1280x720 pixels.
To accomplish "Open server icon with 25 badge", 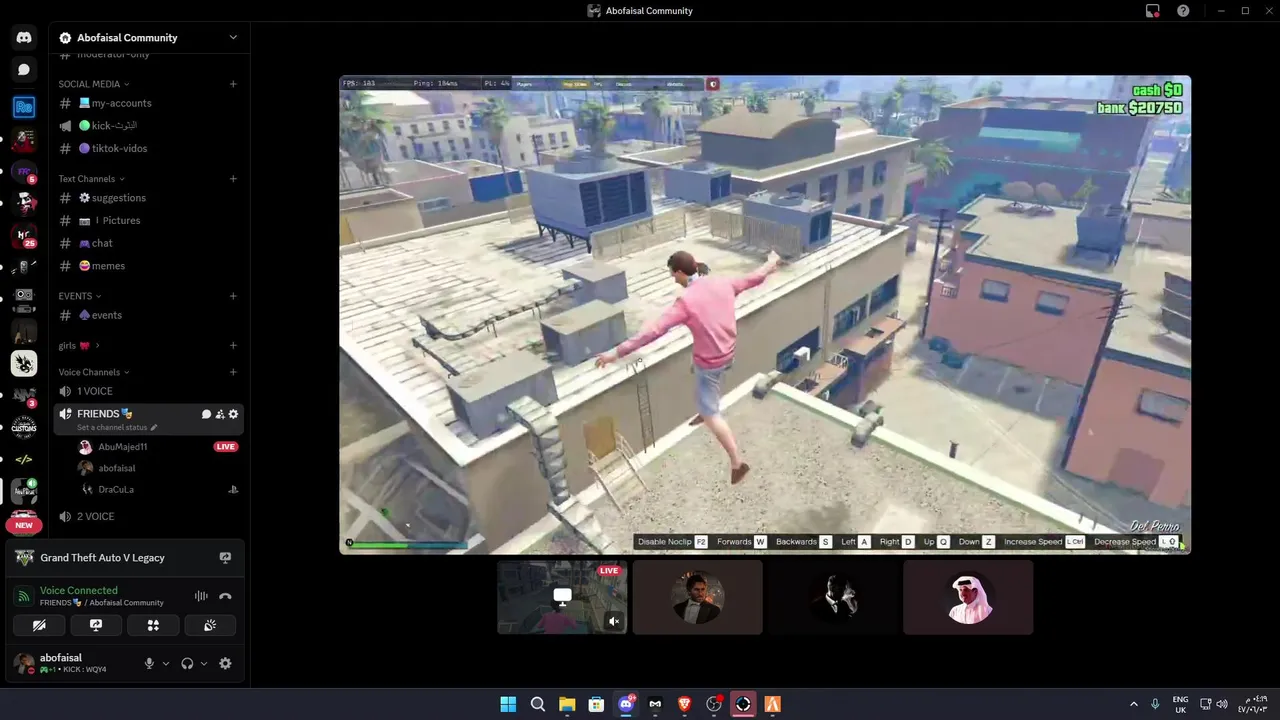I will (24, 237).
